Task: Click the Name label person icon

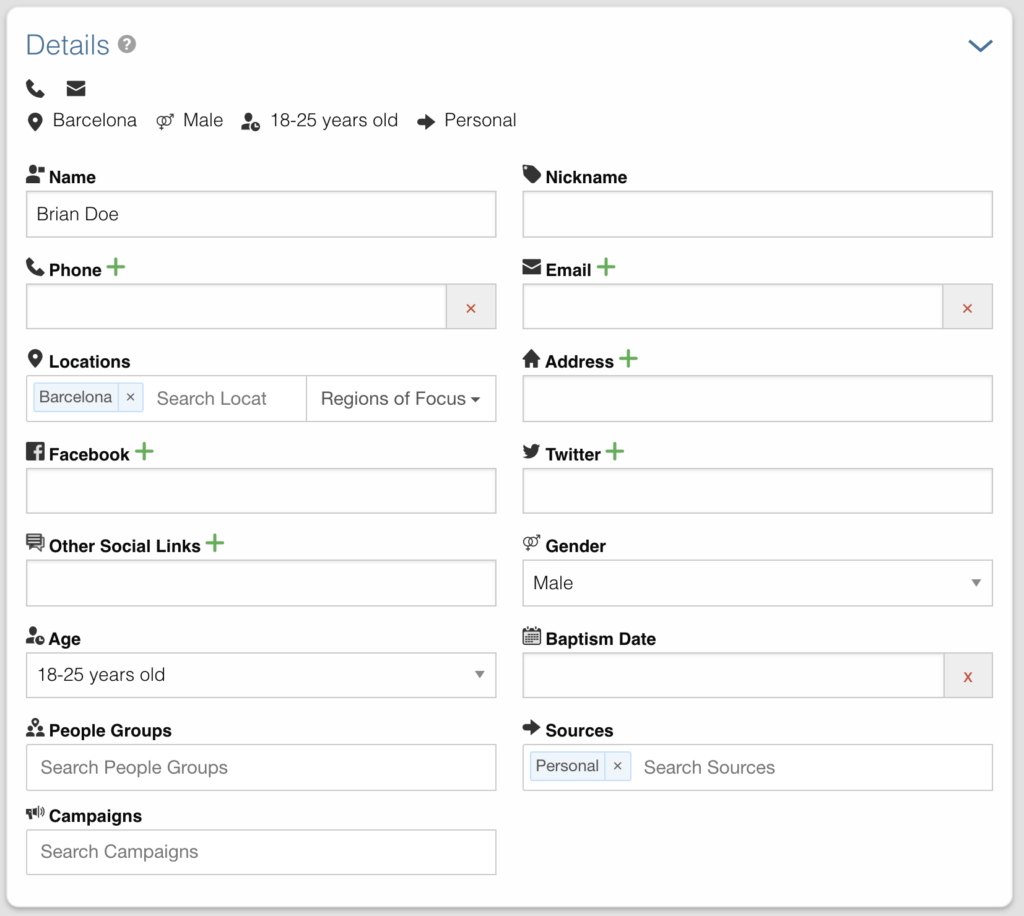Action: click(x=35, y=174)
